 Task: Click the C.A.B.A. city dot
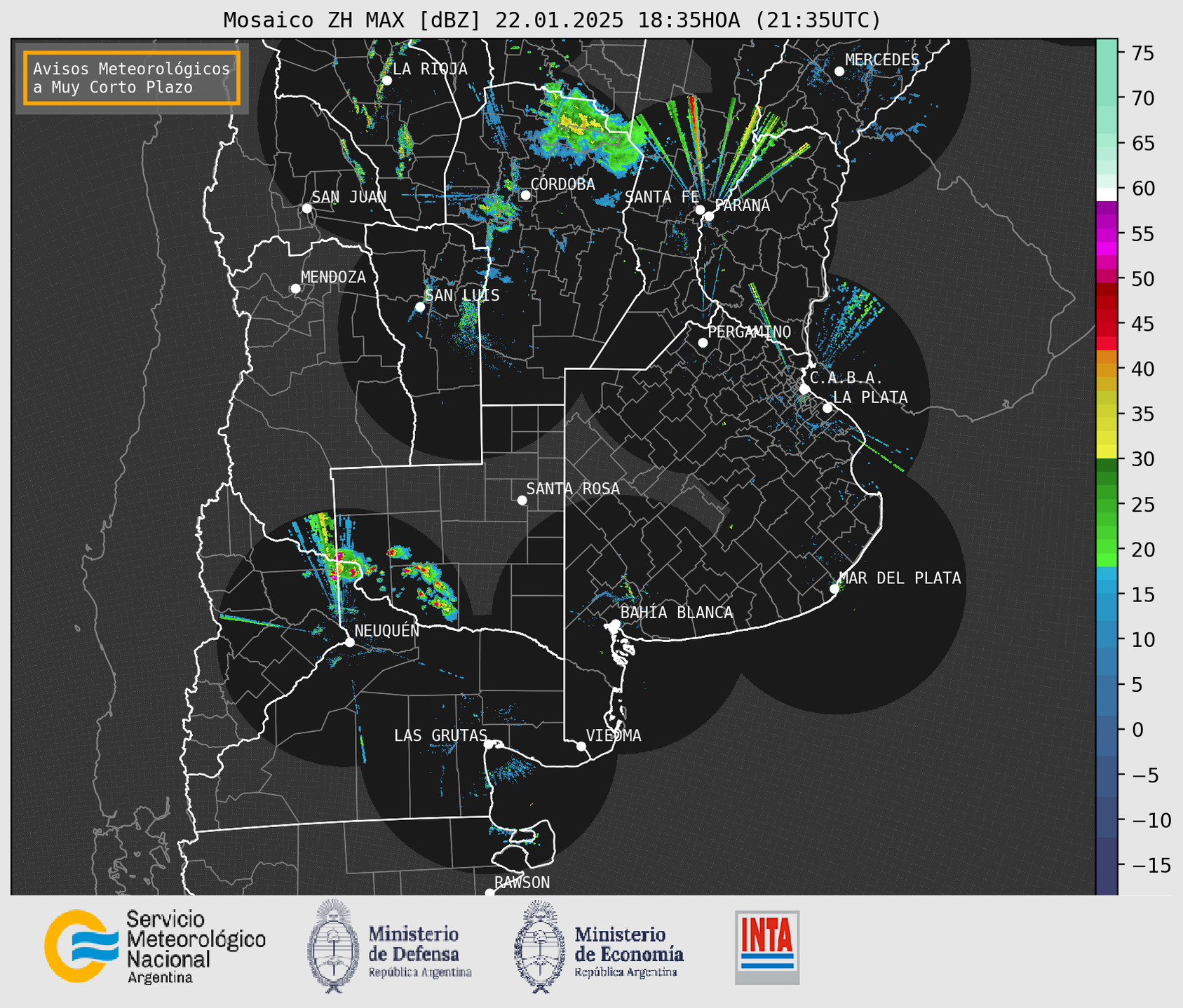[804, 389]
